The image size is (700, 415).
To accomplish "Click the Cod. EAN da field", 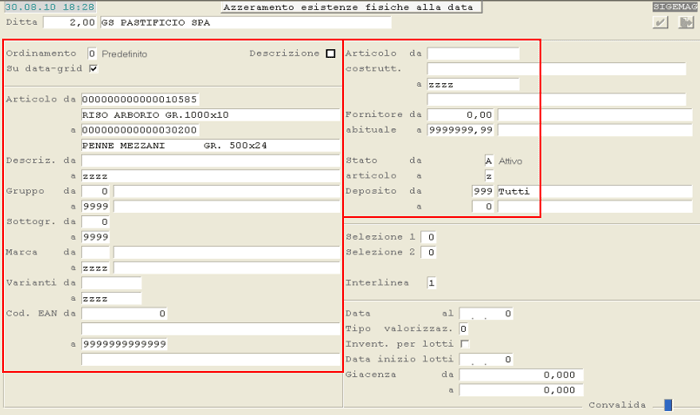I will click(124, 313).
